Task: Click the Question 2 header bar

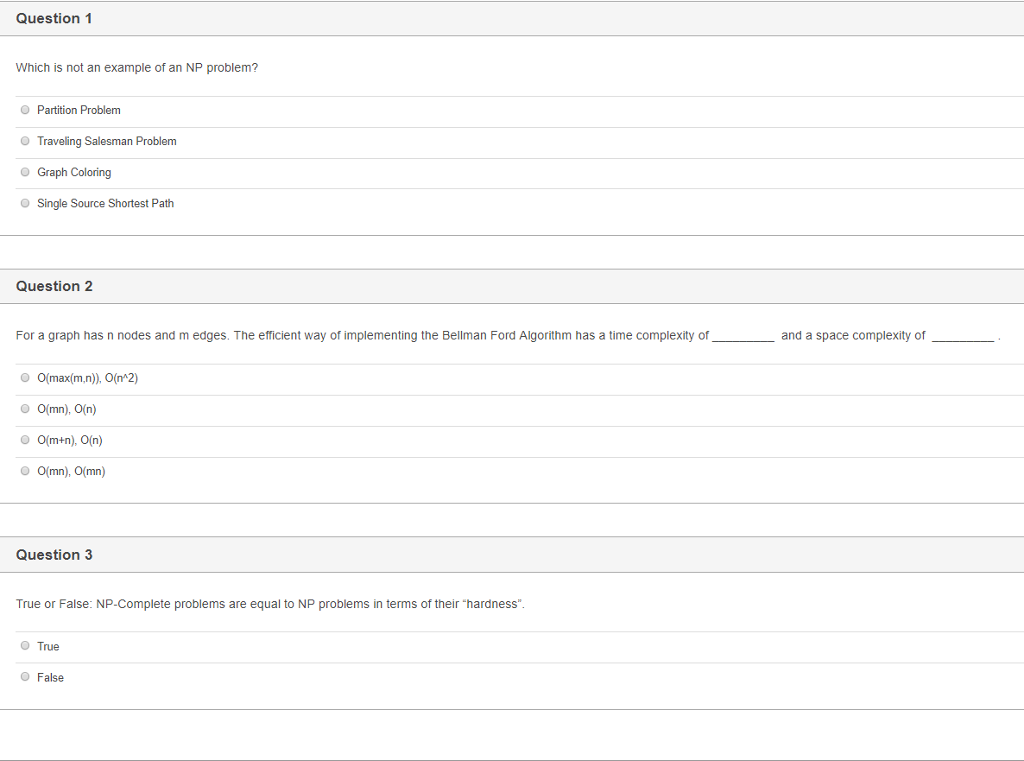Action: (54, 286)
